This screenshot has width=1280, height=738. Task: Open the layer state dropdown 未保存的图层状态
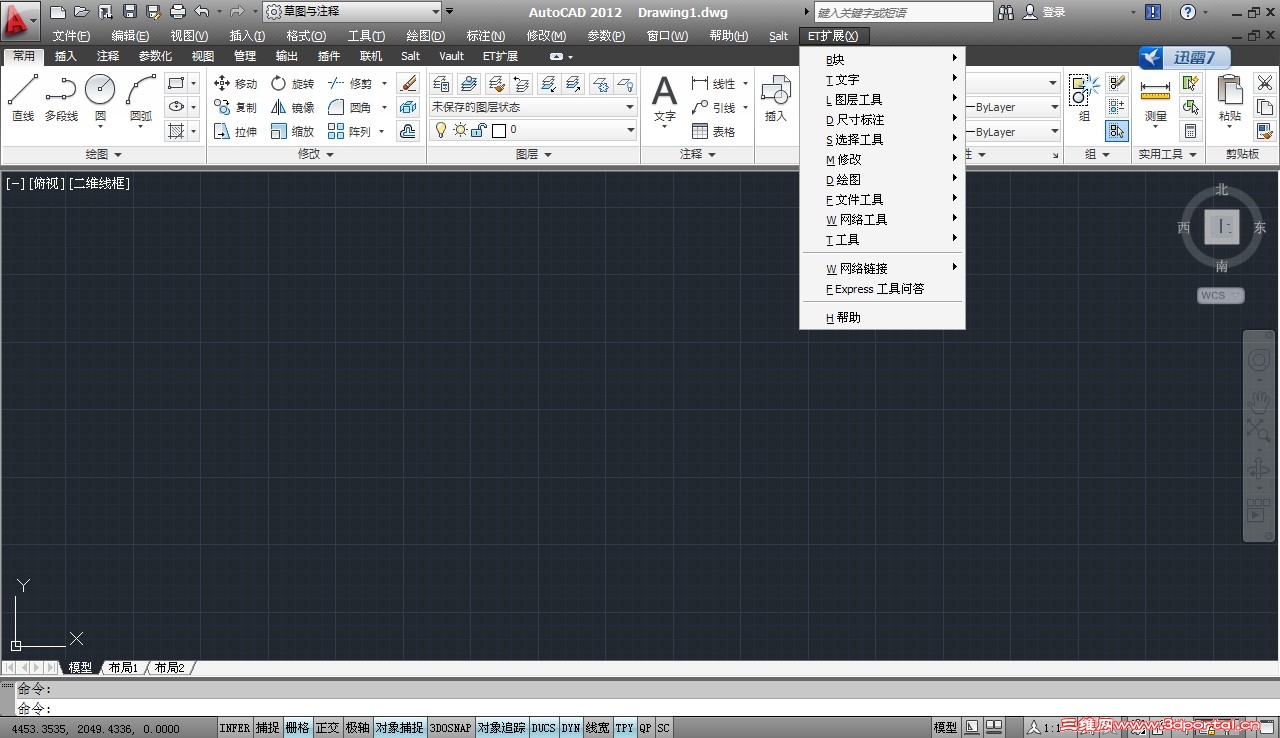pos(533,107)
